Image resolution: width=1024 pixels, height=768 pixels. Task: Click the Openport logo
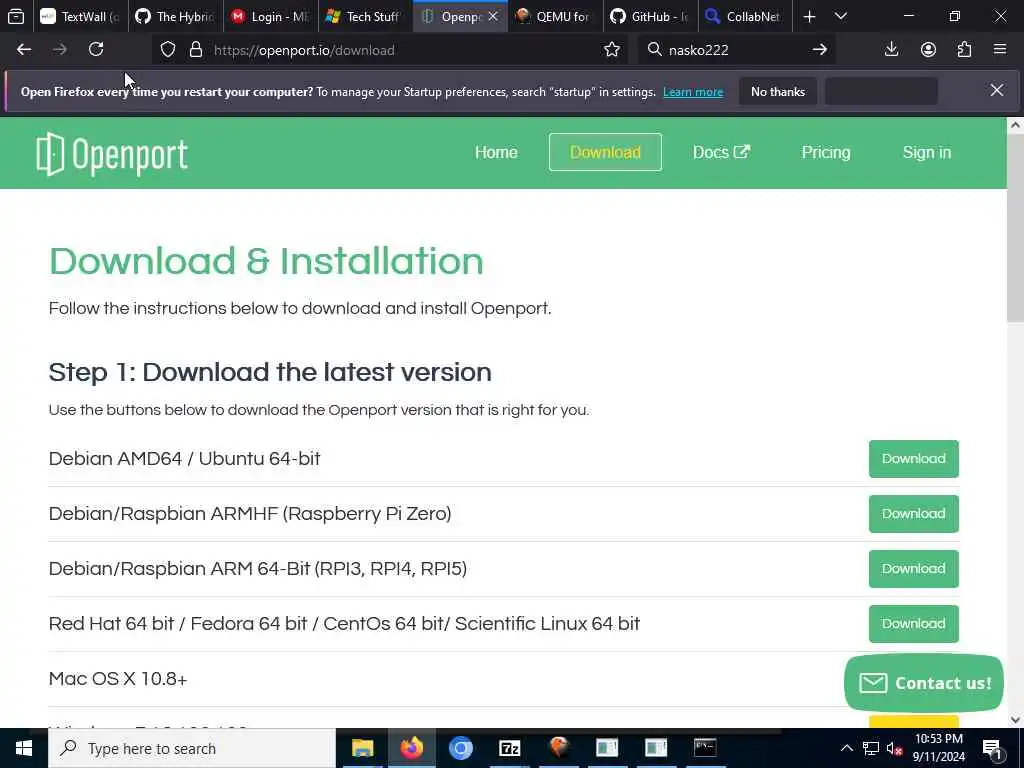pyautogui.click(x=112, y=154)
